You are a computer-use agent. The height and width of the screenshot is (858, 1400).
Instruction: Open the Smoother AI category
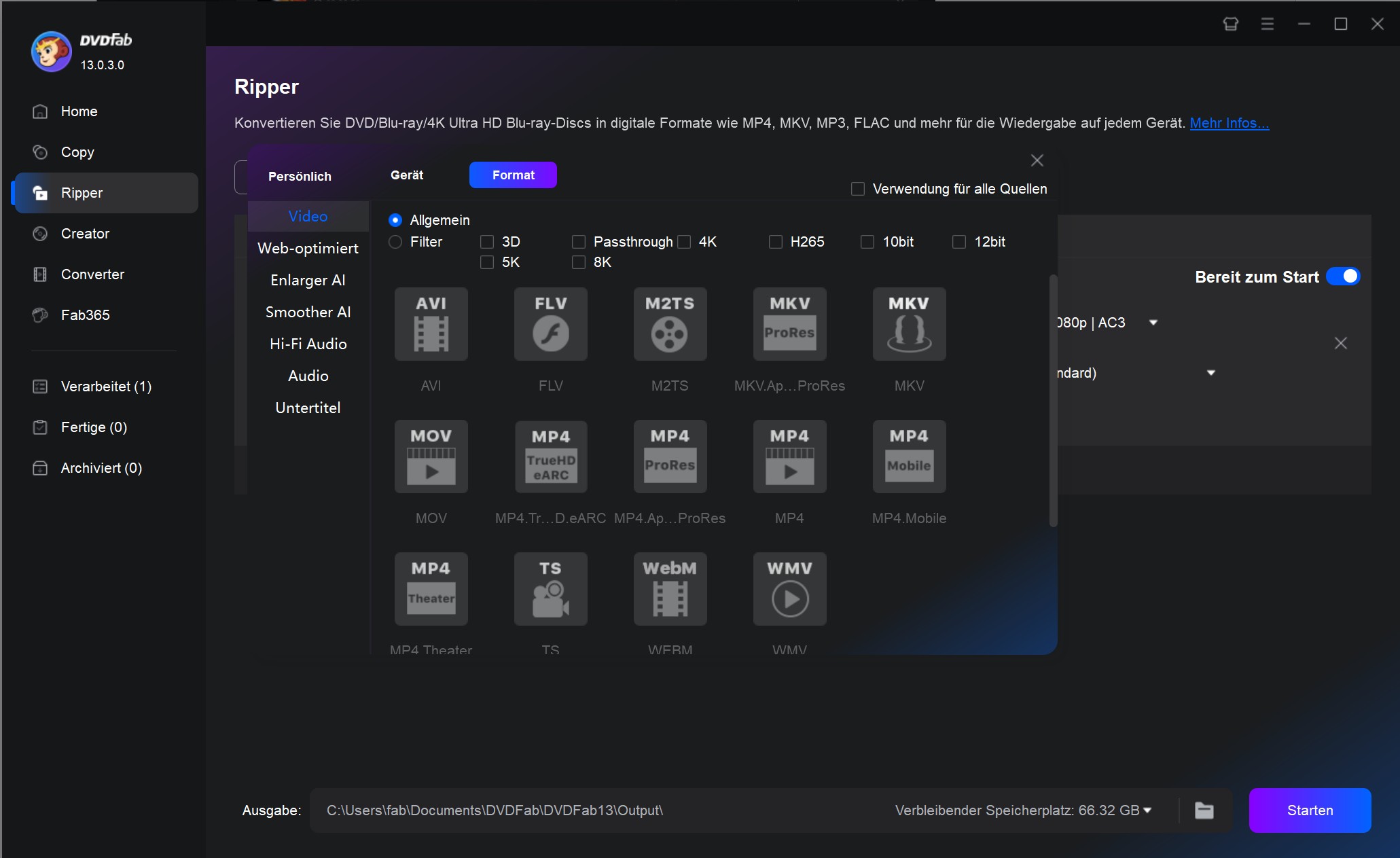(x=308, y=312)
